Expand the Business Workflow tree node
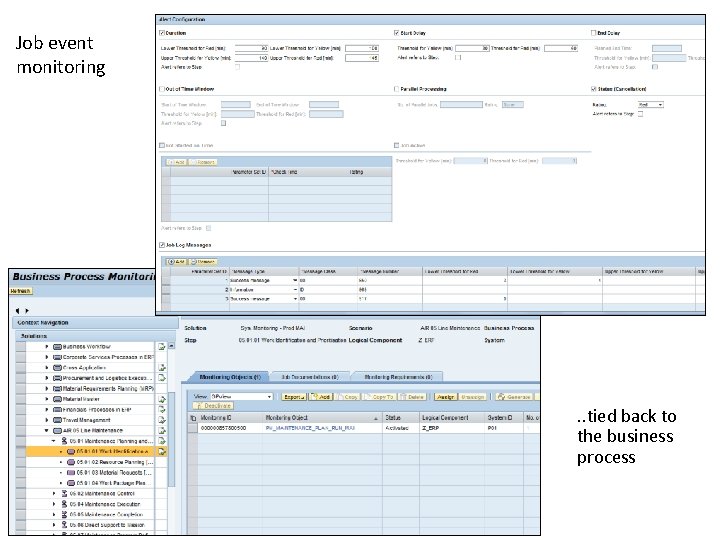The width and height of the screenshot is (720, 540). click(x=46, y=347)
